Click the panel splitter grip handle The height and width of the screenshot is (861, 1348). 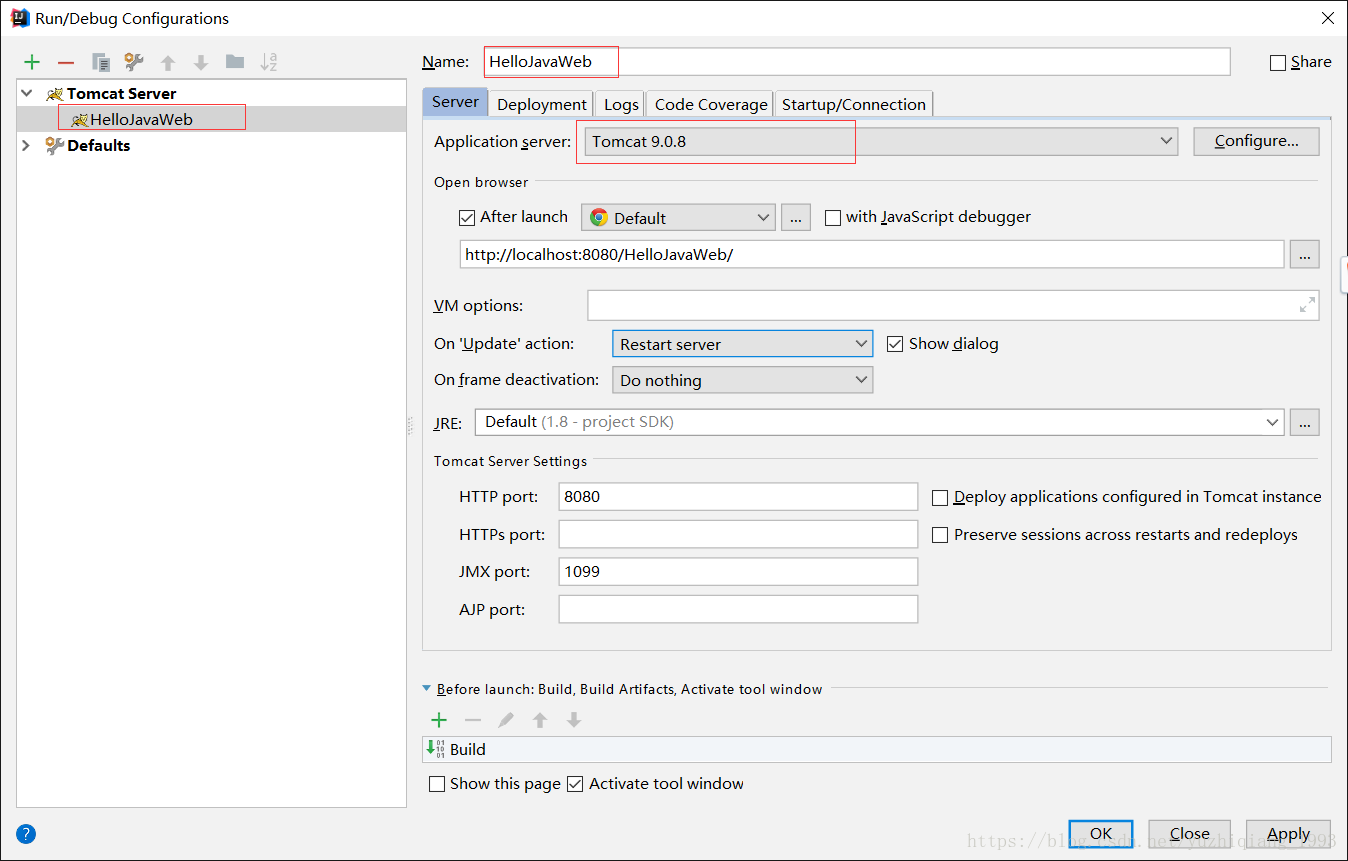(x=410, y=427)
